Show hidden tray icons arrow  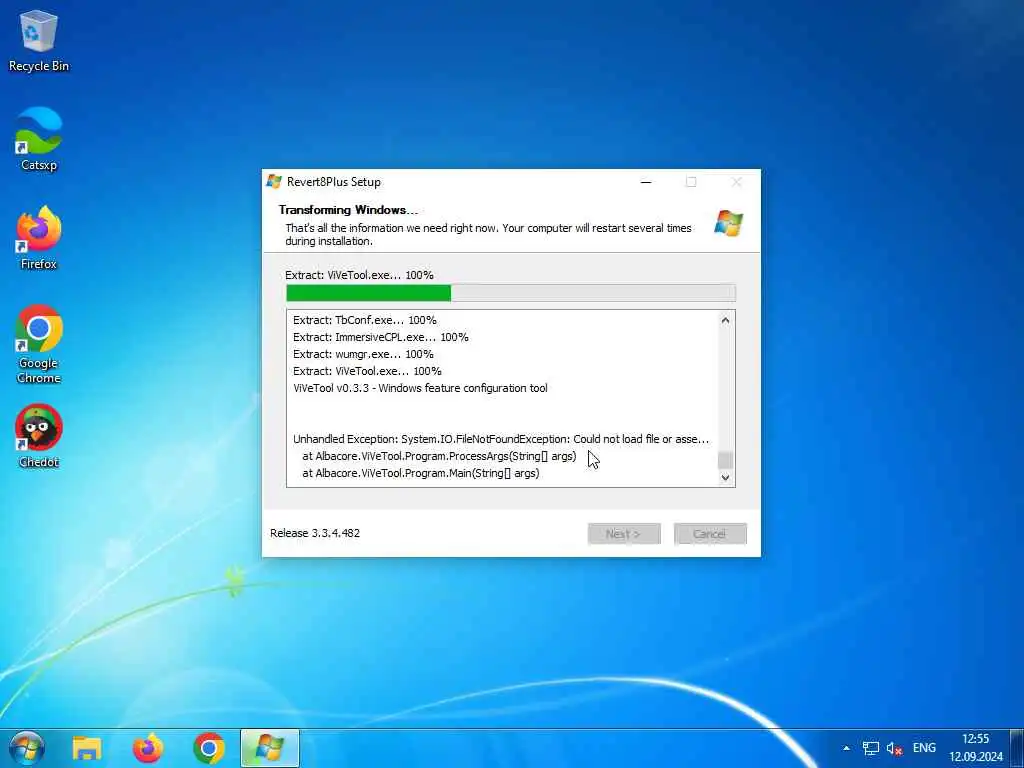pos(846,748)
